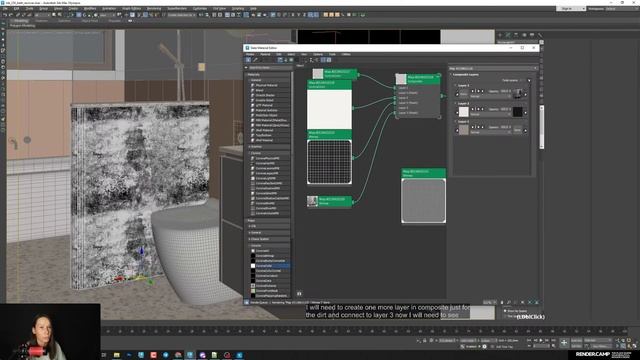This screenshot has width=640, height=360.
Task: Open Layer 2 blend mode dropdown
Action: (x=491, y=114)
